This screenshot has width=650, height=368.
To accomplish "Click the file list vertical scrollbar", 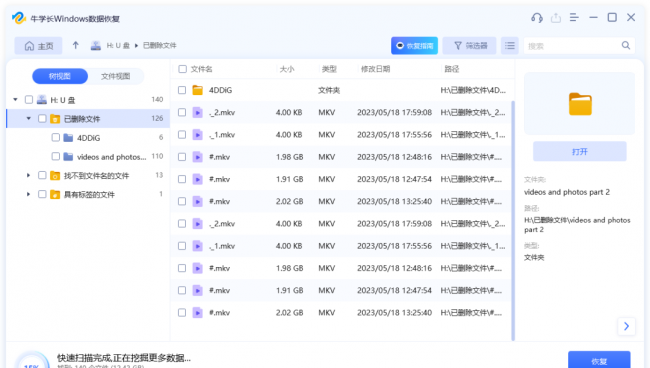I will [x=513, y=220].
